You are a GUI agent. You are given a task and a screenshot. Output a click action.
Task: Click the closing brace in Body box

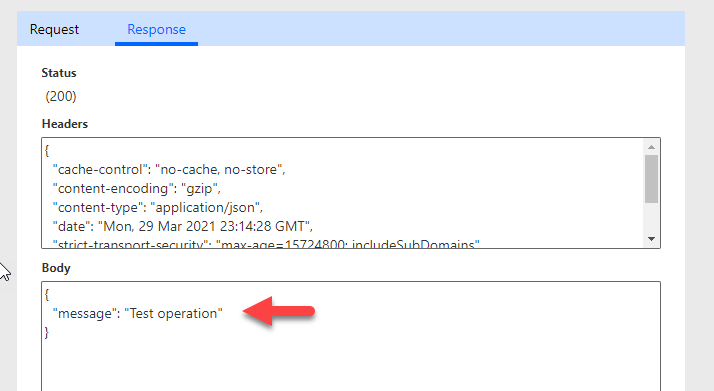(46, 333)
